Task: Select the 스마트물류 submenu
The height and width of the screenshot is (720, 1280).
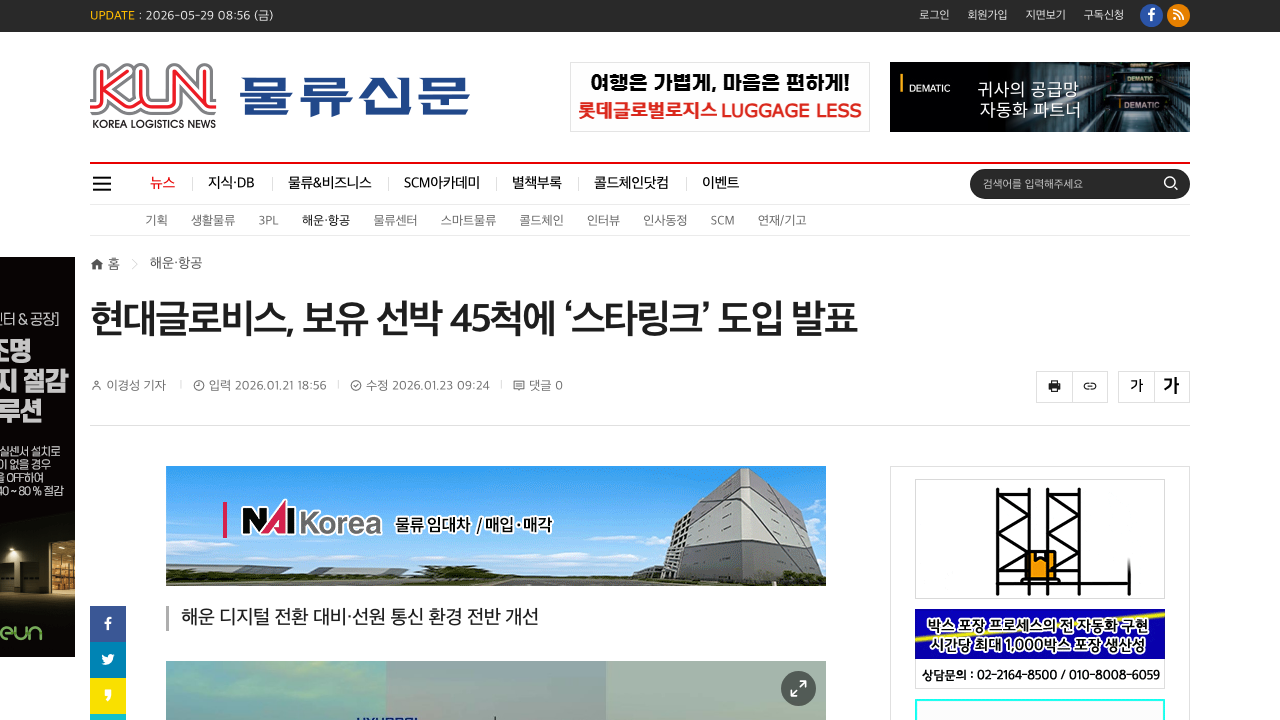Action: (x=468, y=220)
